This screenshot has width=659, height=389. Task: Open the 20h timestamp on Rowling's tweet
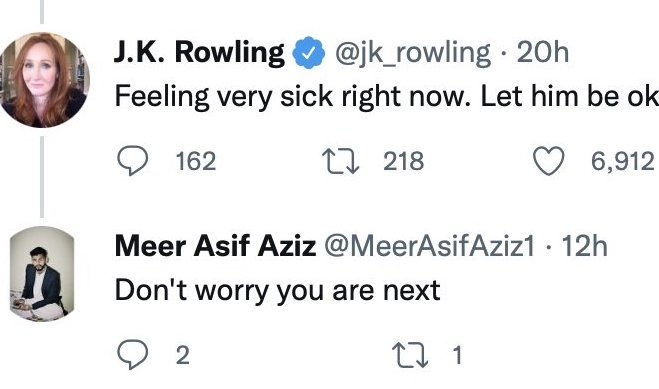coord(543,53)
